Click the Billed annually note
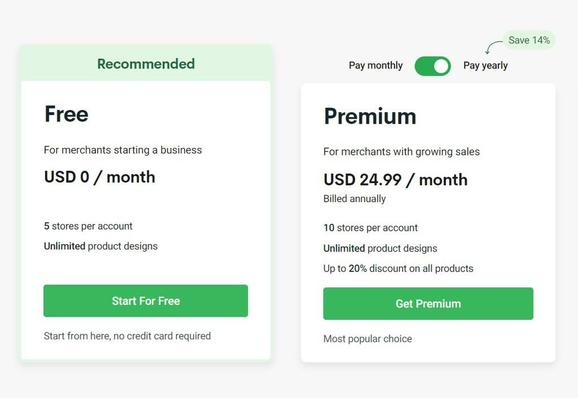Screen dimensions: 578x398 tap(354, 199)
